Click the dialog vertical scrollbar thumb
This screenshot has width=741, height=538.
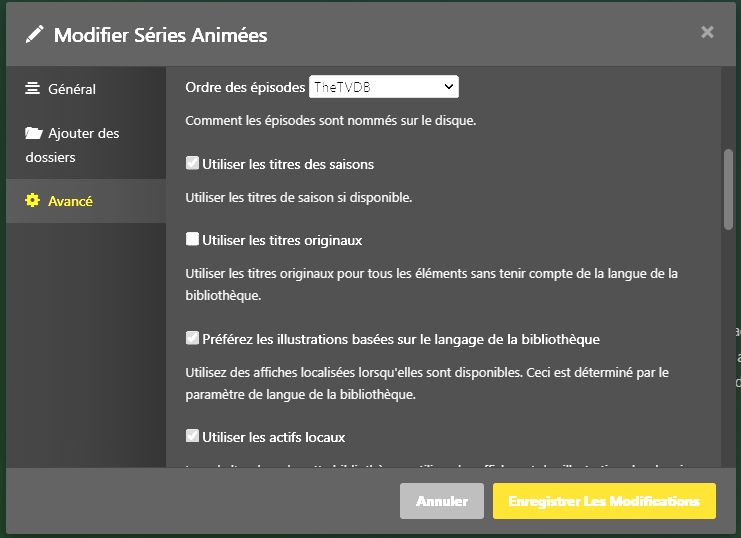click(728, 190)
